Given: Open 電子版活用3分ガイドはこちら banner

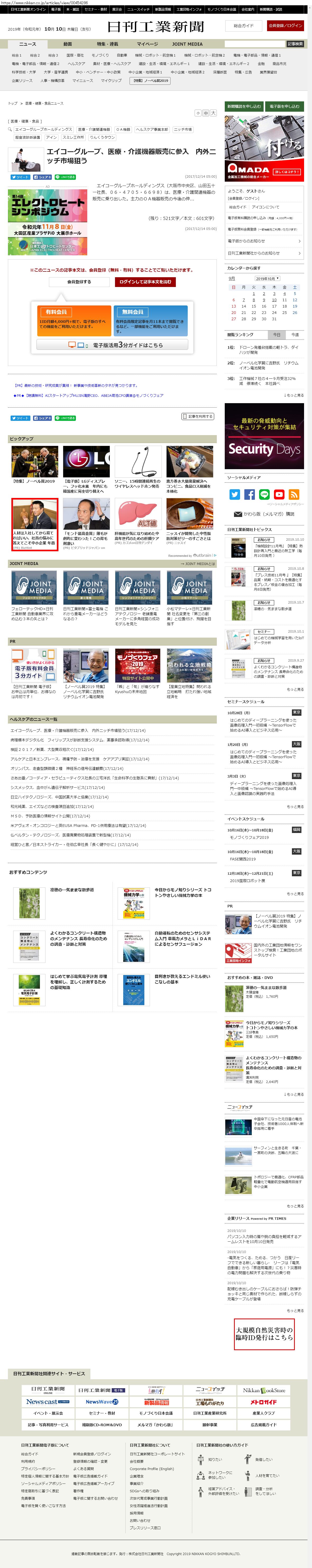Looking at the screenshot, I should coord(113,345).
